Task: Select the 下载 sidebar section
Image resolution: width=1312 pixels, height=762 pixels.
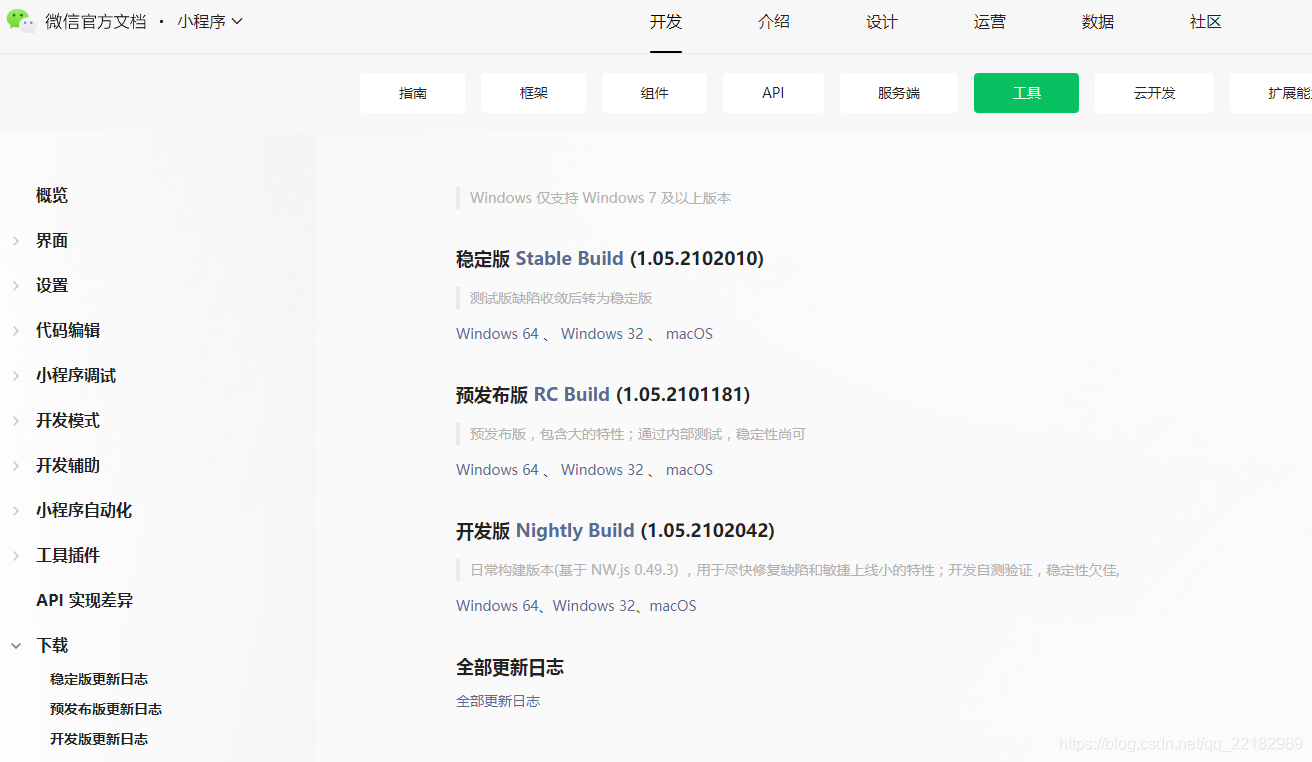Action: pyautogui.click(x=52, y=645)
